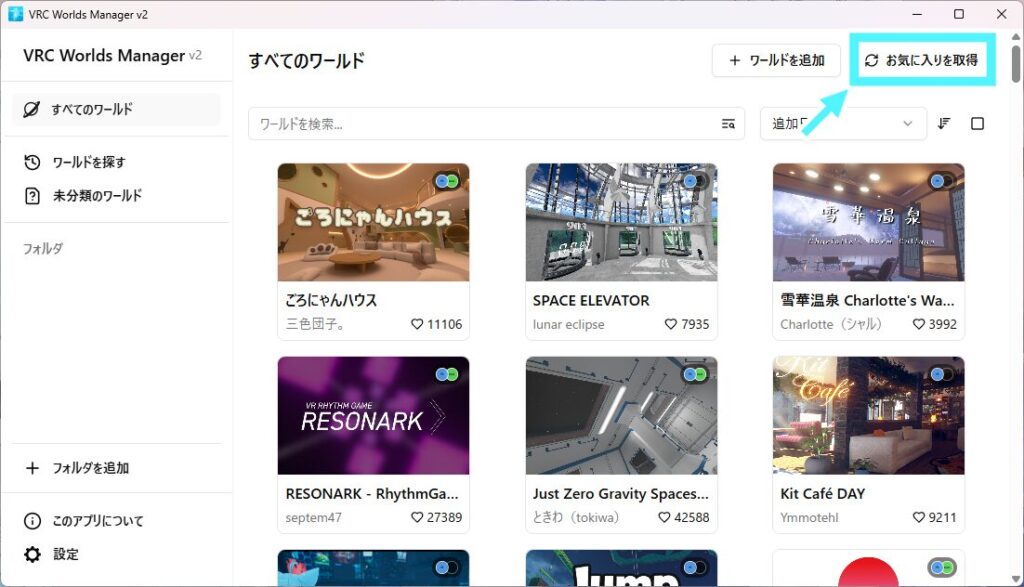Toggle sort order direction icon
Image resolution: width=1024 pixels, height=587 pixels.
click(944, 124)
